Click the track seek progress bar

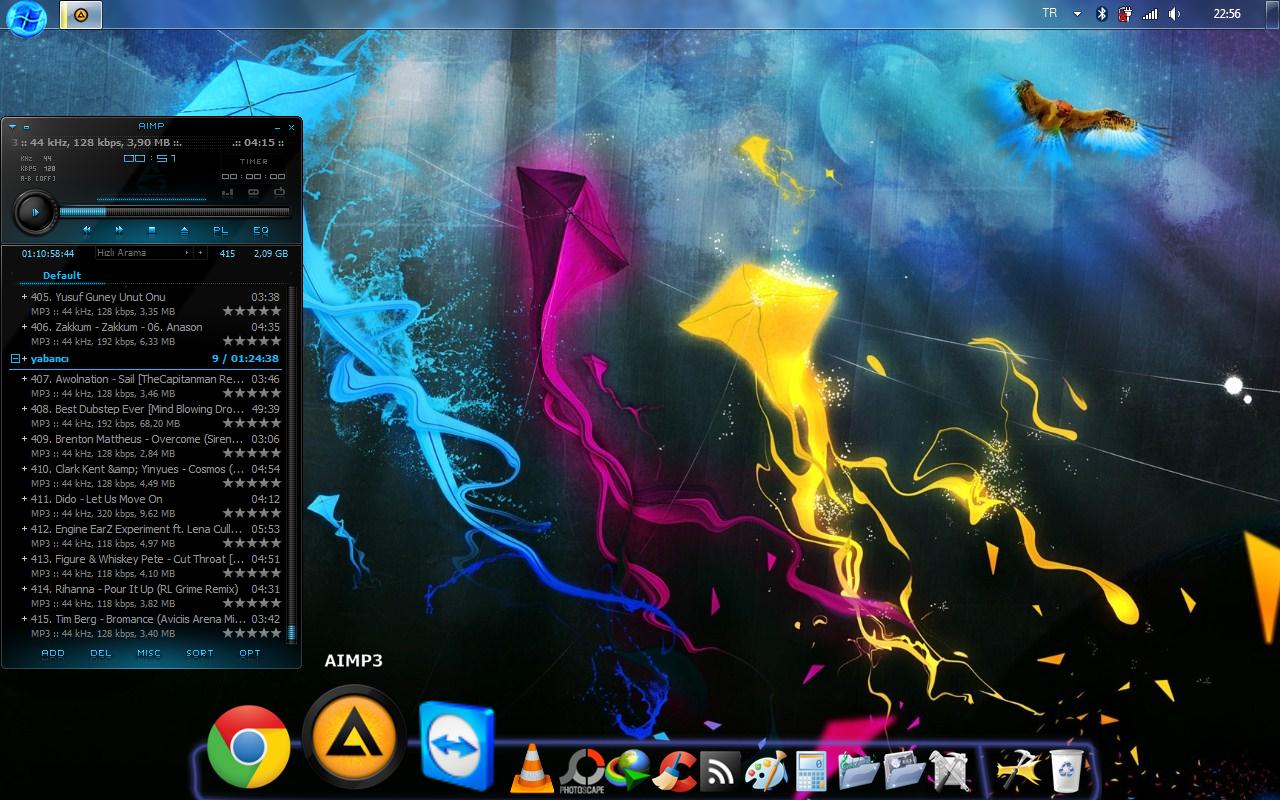point(174,211)
